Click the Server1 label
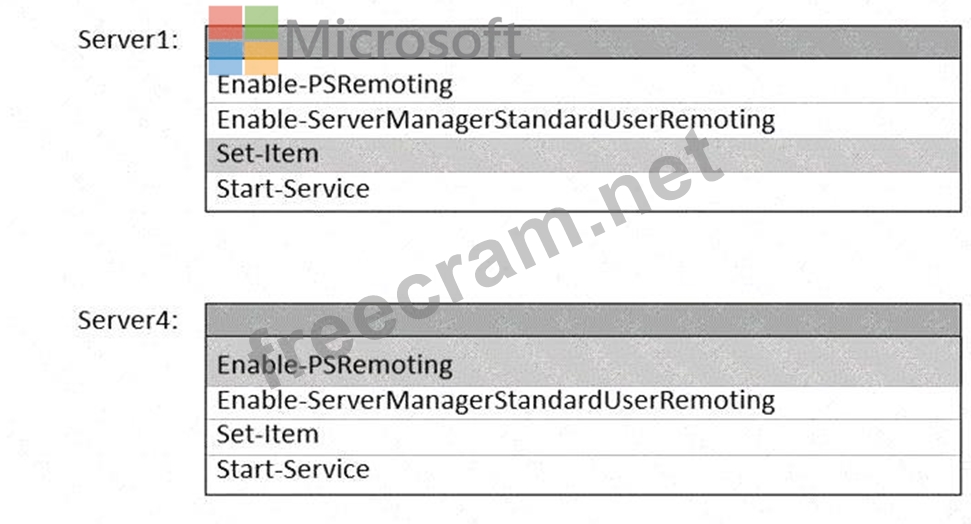This screenshot has height=524, width=971. pyautogui.click(x=129, y=41)
